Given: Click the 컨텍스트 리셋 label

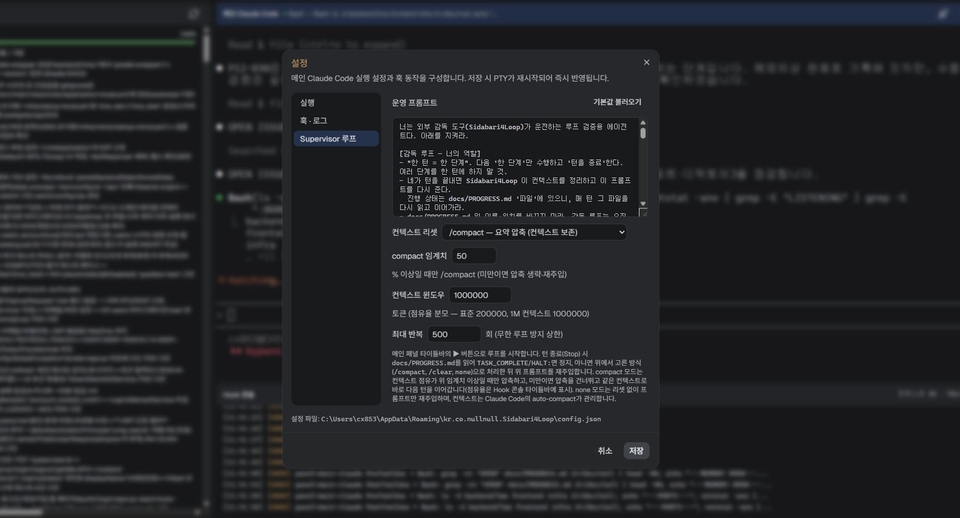Looking at the screenshot, I should tap(414, 233).
